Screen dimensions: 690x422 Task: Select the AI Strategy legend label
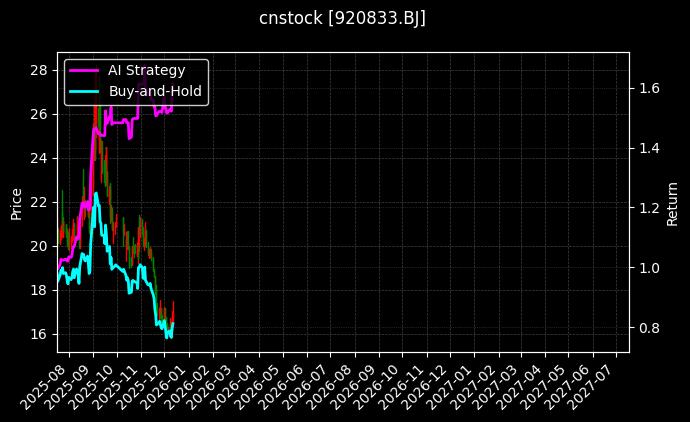pyautogui.click(x=146, y=70)
